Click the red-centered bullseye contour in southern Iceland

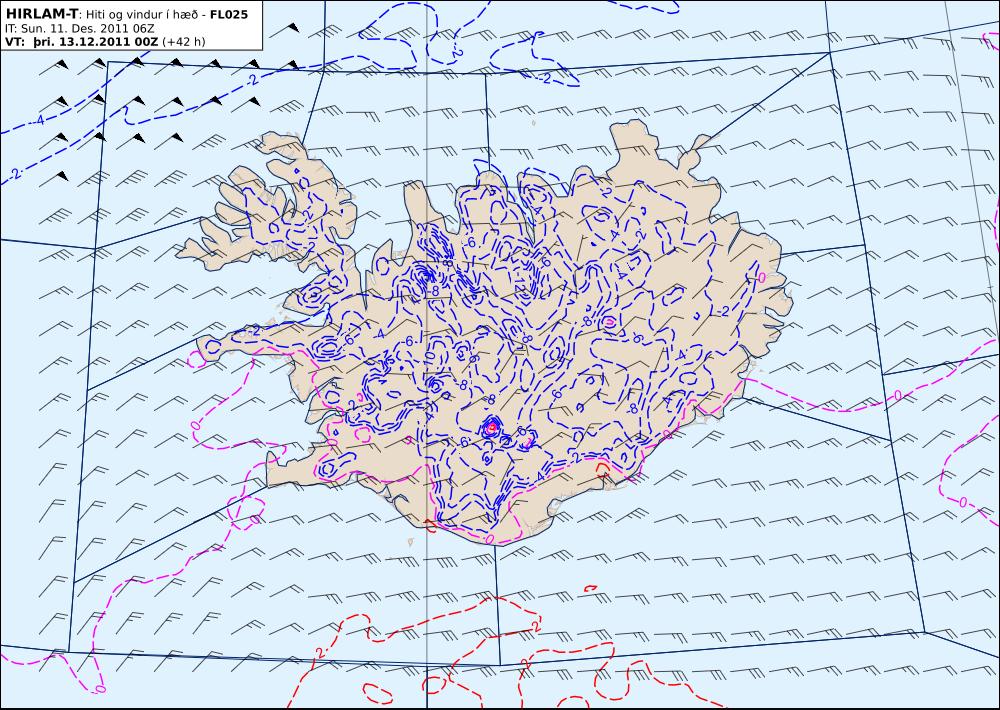(x=491, y=427)
